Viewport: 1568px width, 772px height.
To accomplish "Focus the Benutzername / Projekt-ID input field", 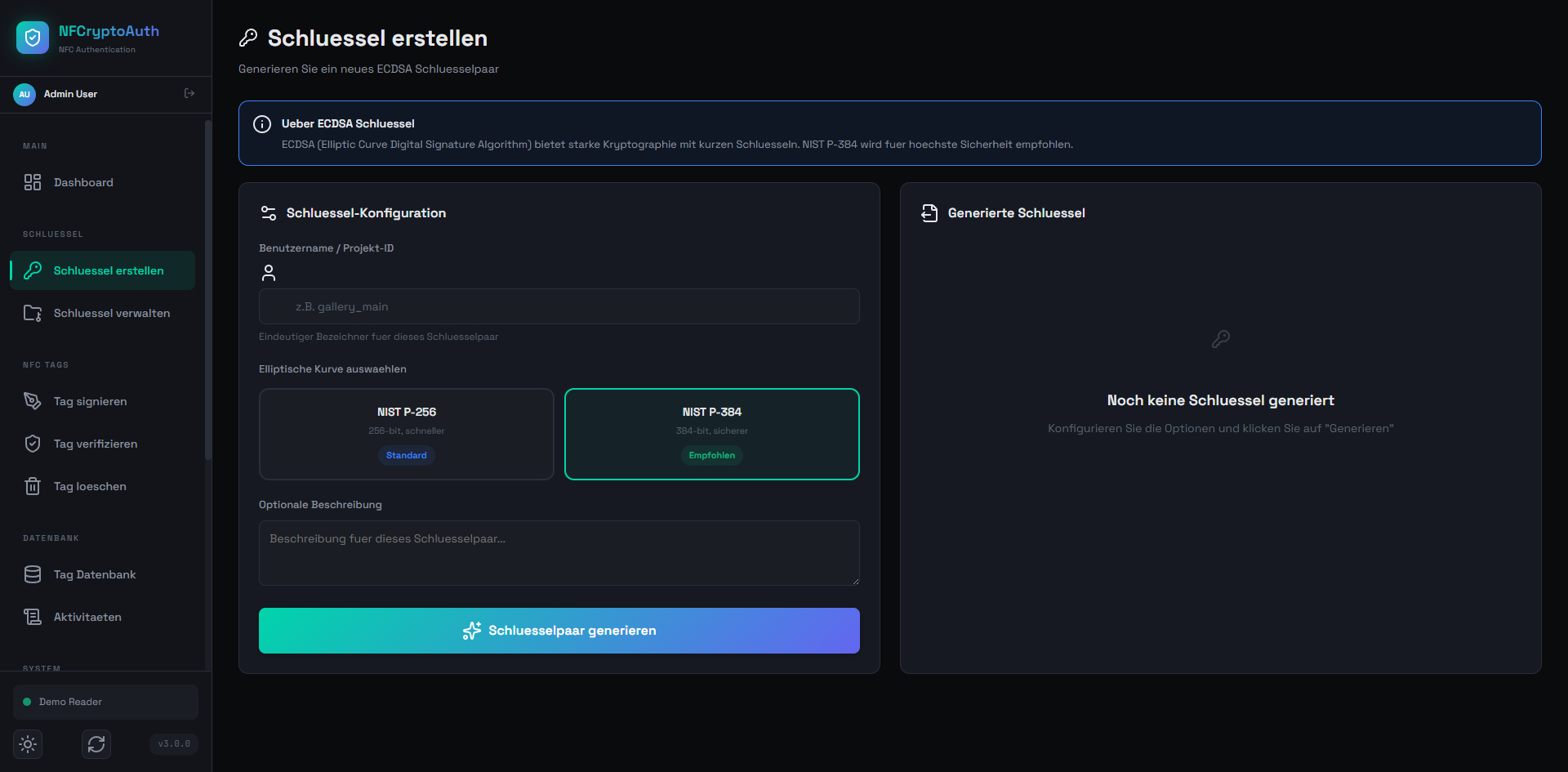I will [559, 306].
